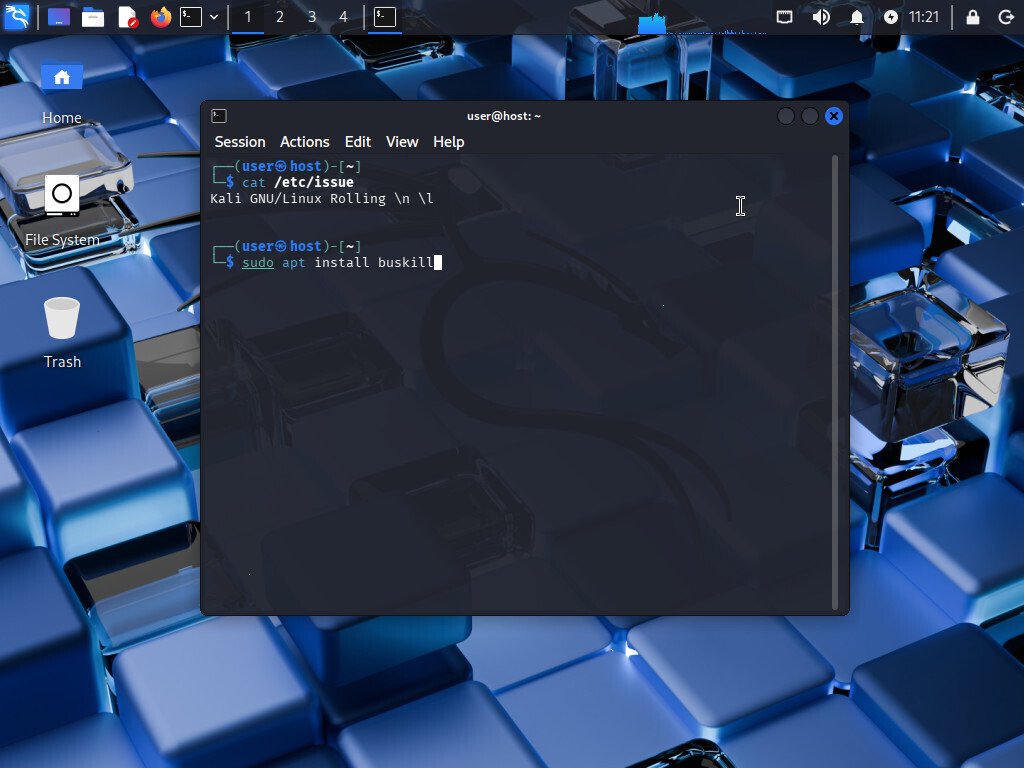Image resolution: width=1024 pixels, height=768 pixels.
Task: Log out via the session exit icon
Action: [x=1007, y=17]
